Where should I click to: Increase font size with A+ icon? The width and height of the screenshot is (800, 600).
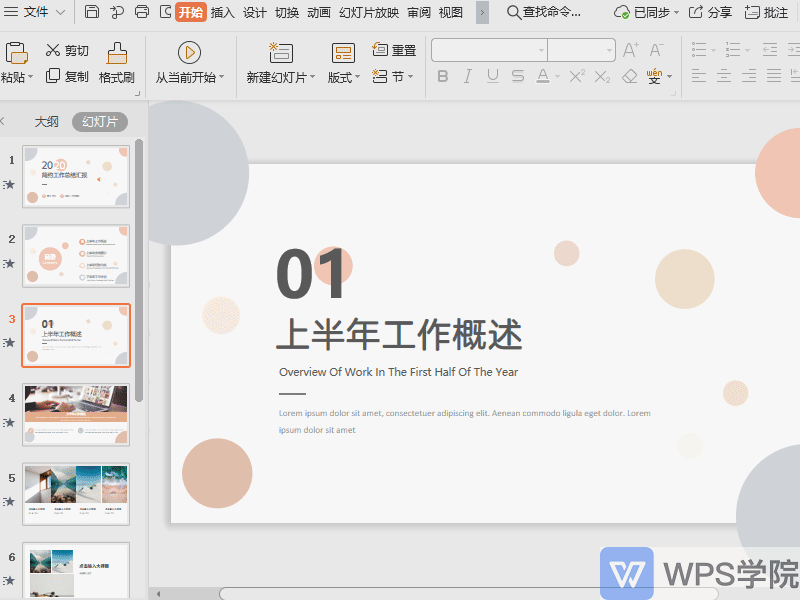pos(632,48)
